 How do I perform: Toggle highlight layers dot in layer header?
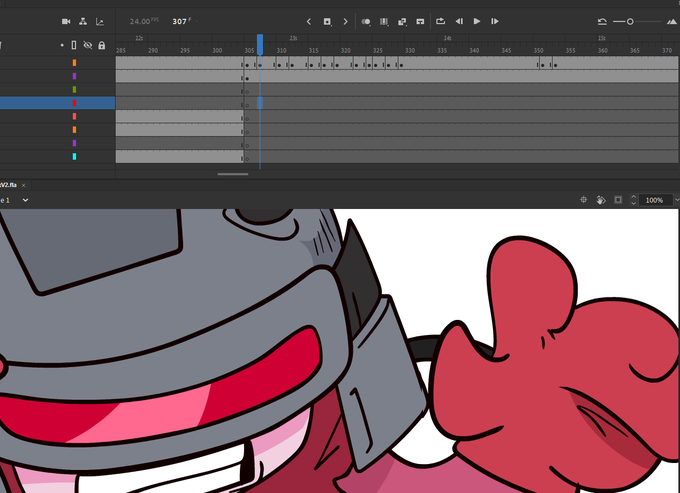62,45
